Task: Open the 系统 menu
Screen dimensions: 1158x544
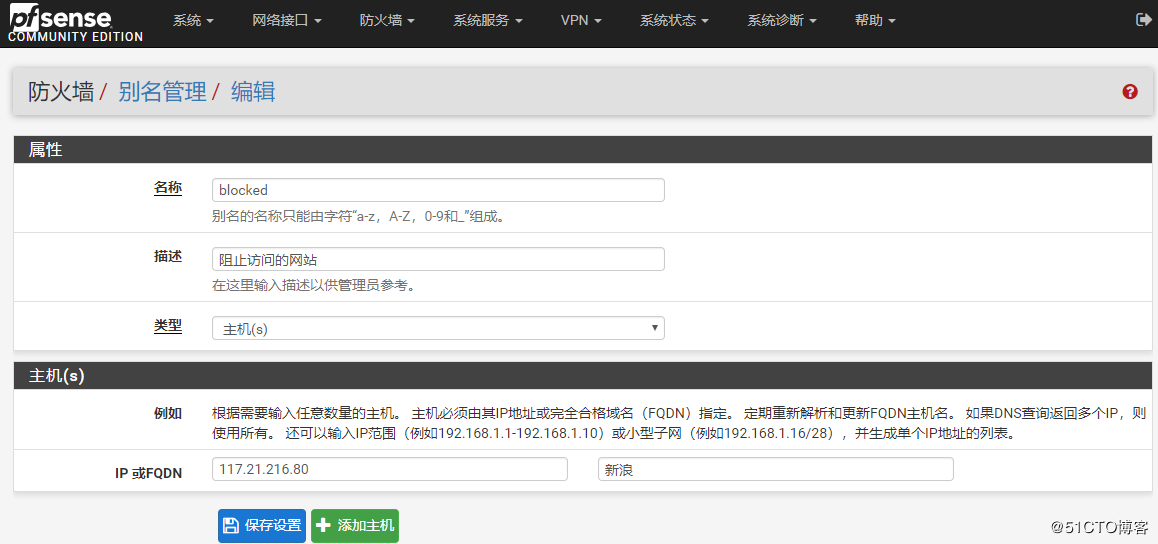Action: pyautogui.click(x=193, y=21)
